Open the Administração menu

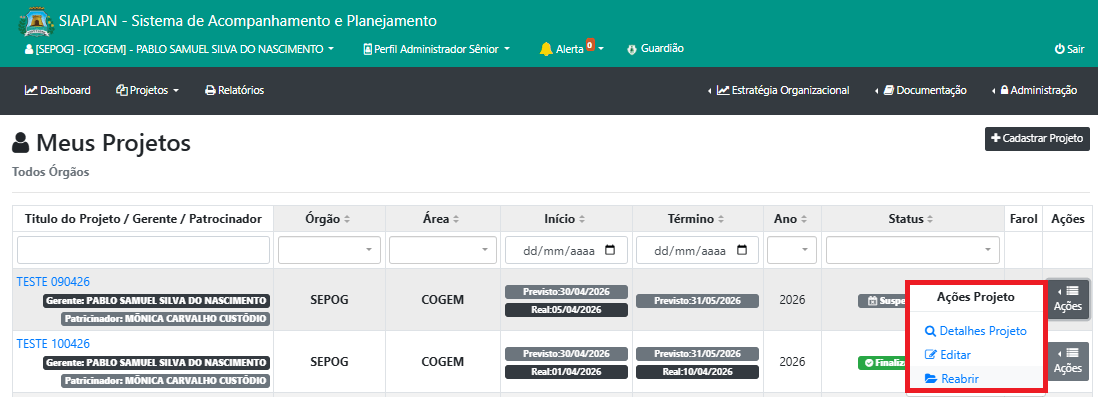(1034, 90)
